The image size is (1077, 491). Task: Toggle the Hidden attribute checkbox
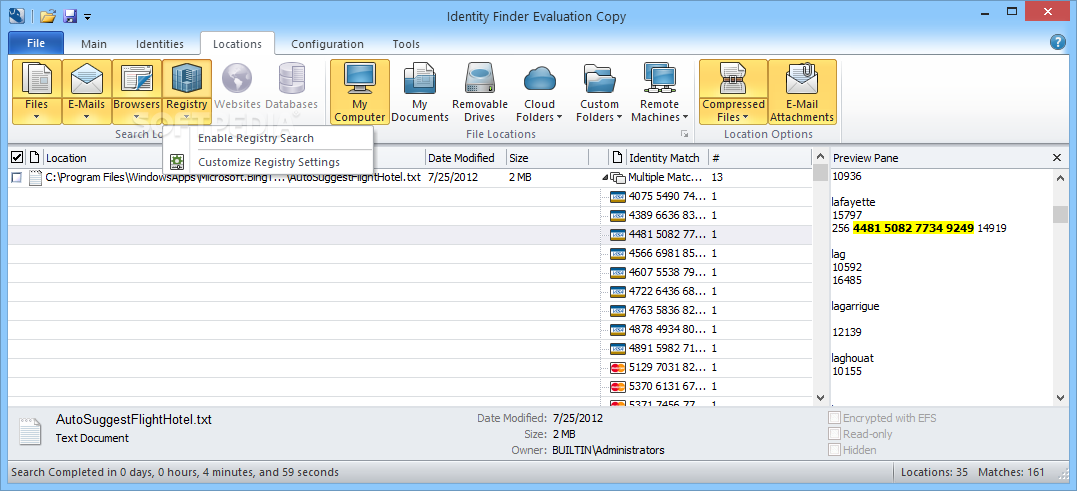835,450
